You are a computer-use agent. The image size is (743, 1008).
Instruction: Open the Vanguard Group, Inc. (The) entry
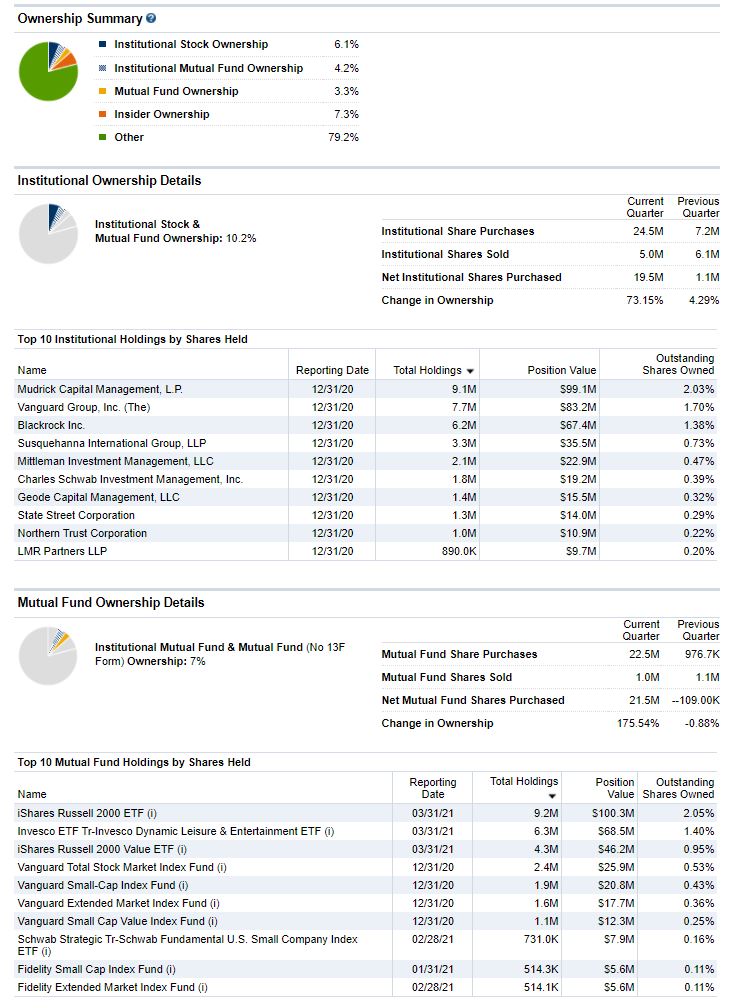tap(83, 407)
